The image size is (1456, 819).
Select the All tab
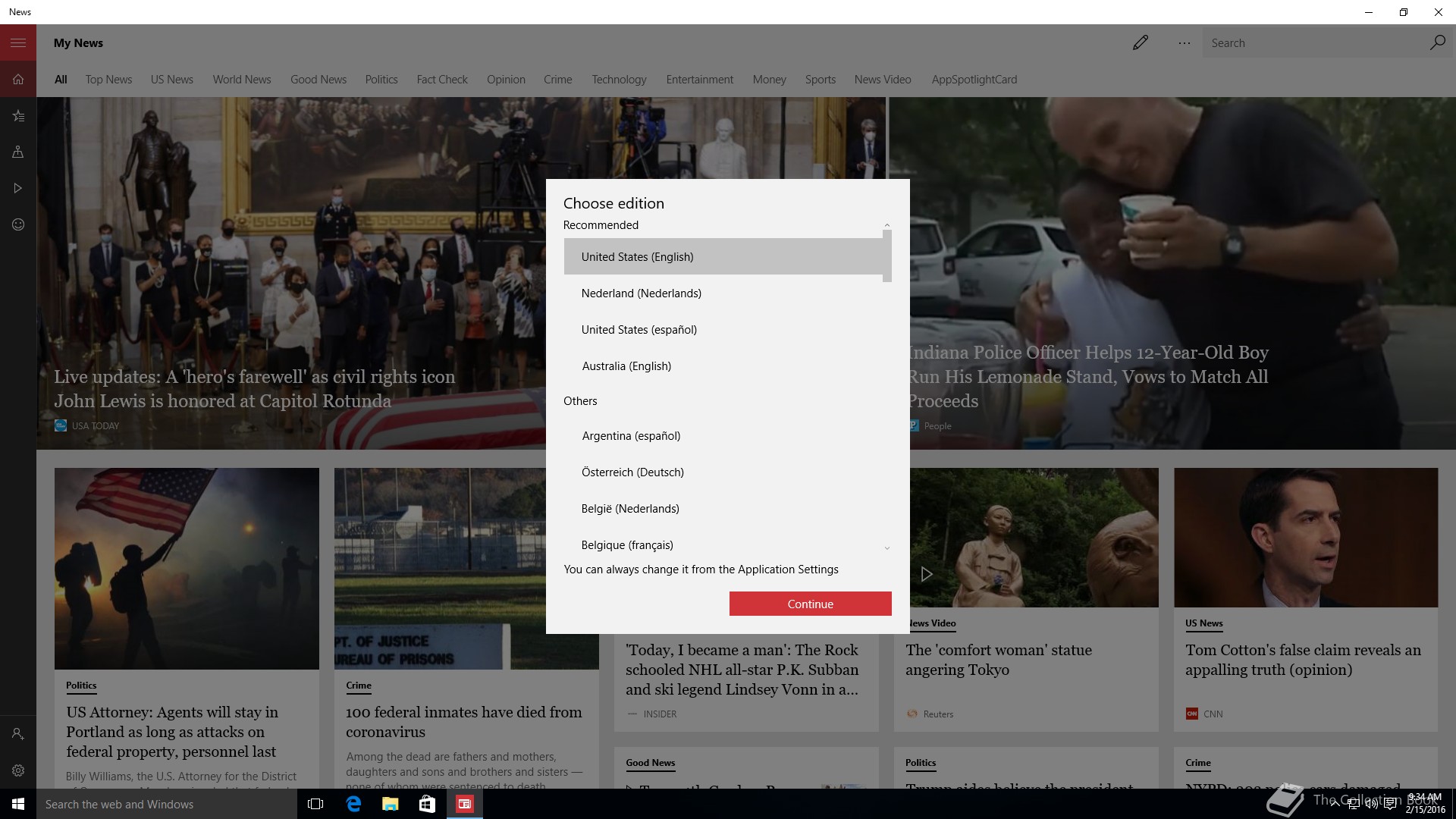click(x=61, y=80)
